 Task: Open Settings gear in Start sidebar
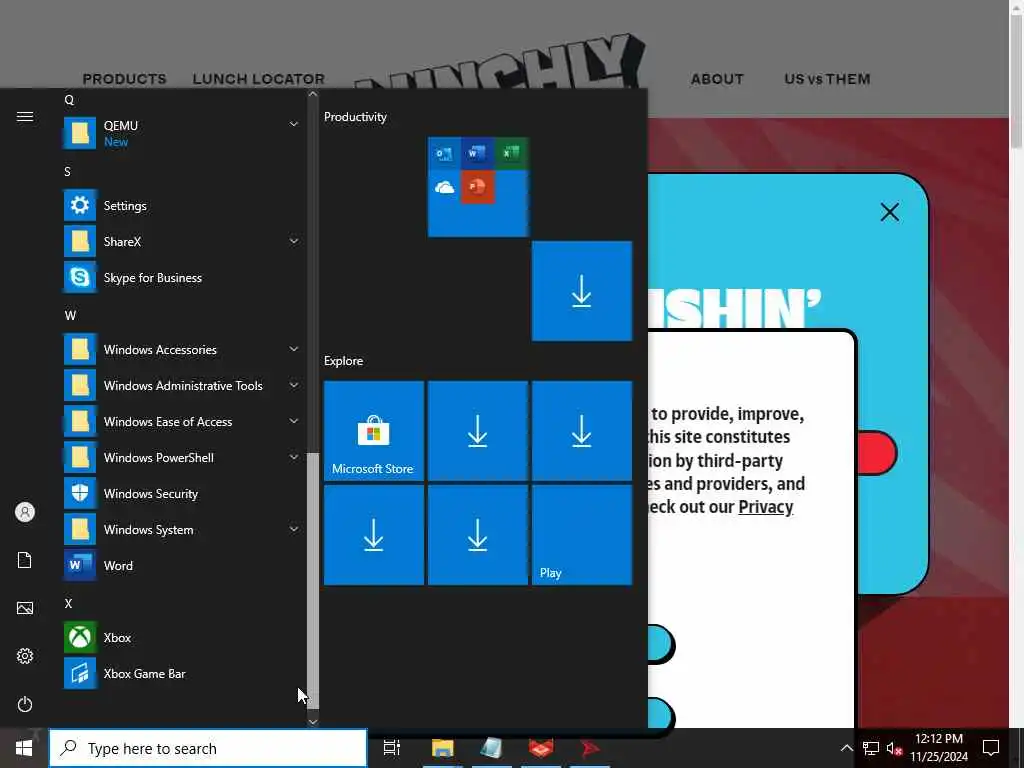(25, 656)
